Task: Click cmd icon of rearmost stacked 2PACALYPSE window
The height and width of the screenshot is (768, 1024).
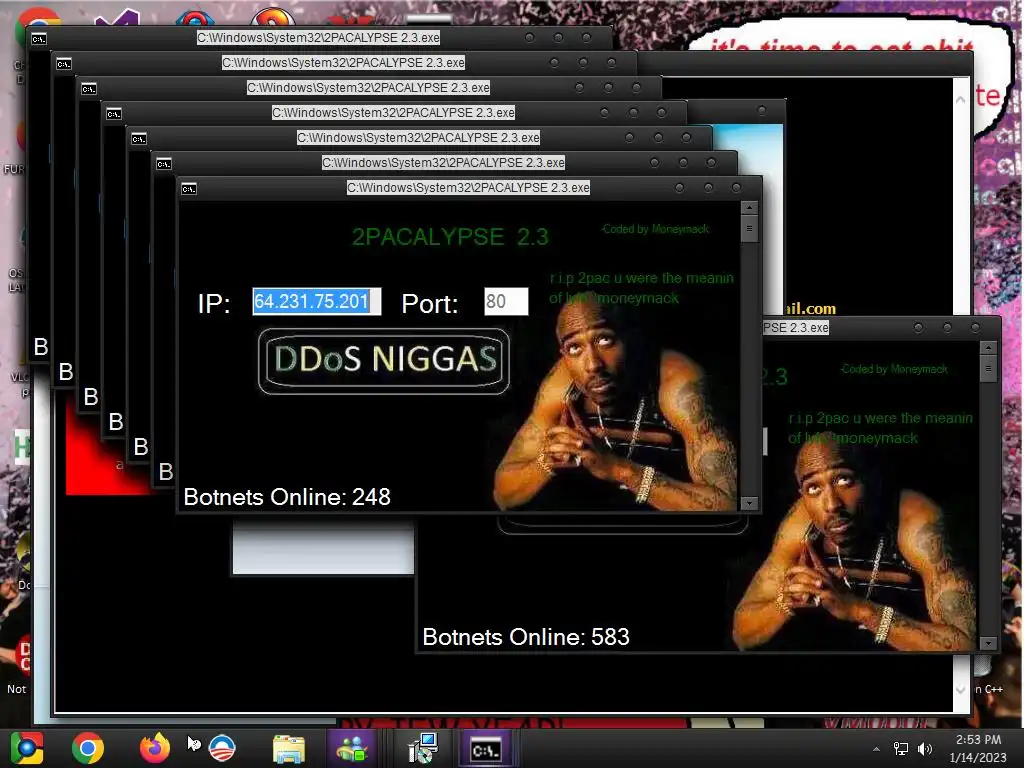Action: [x=39, y=39]
